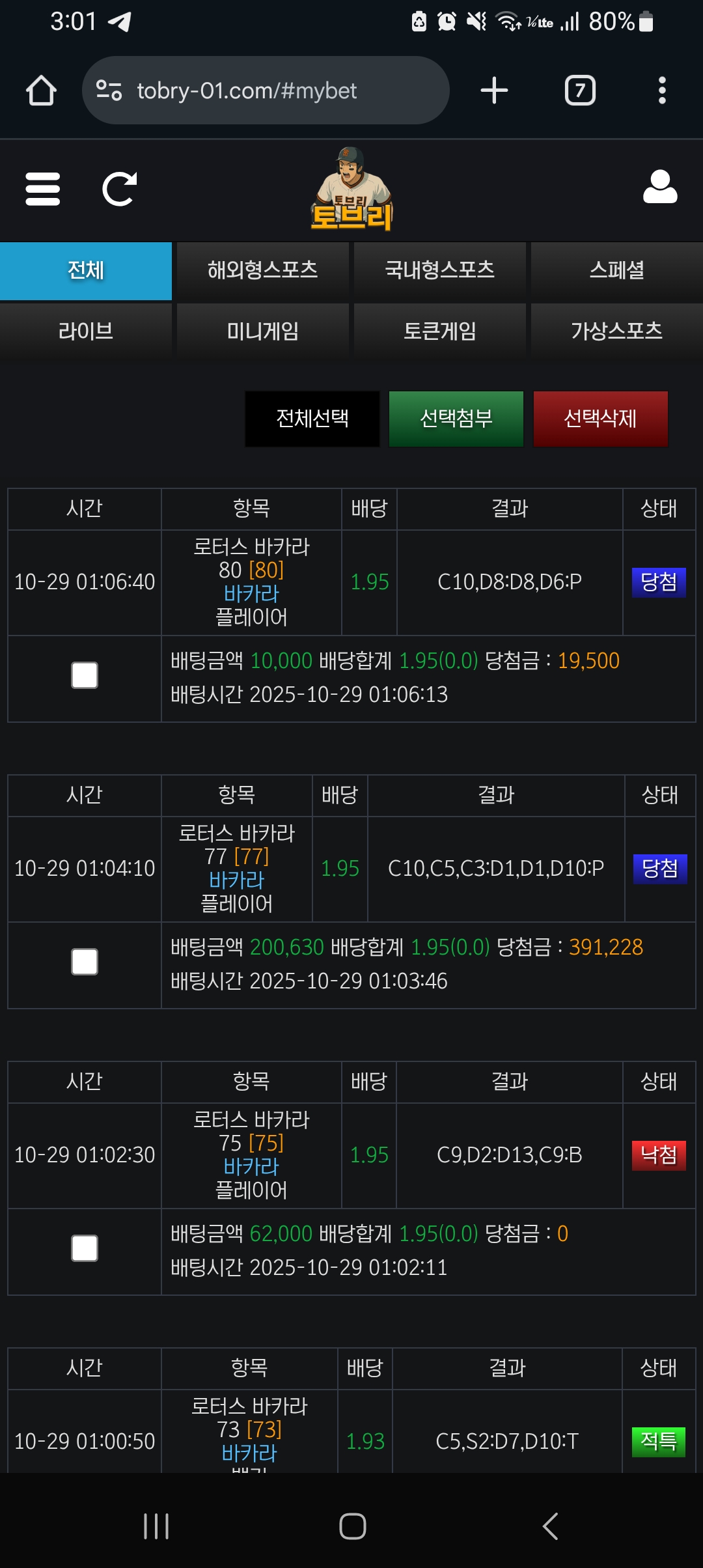
Task: Show the open tabs switcher
Action: (580, 91)
